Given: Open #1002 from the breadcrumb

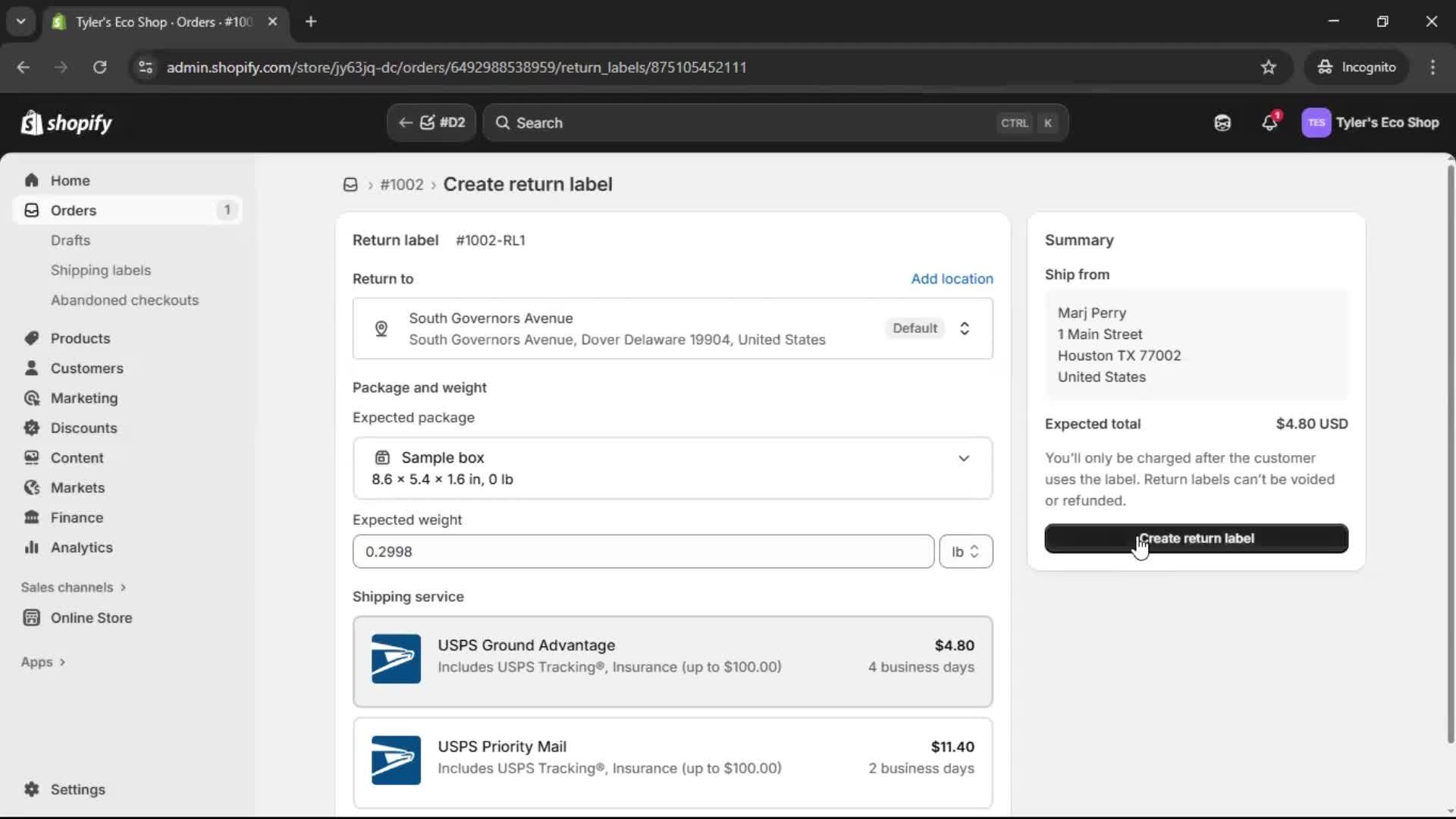Looking at the screenshot, I should click(402, 184).
